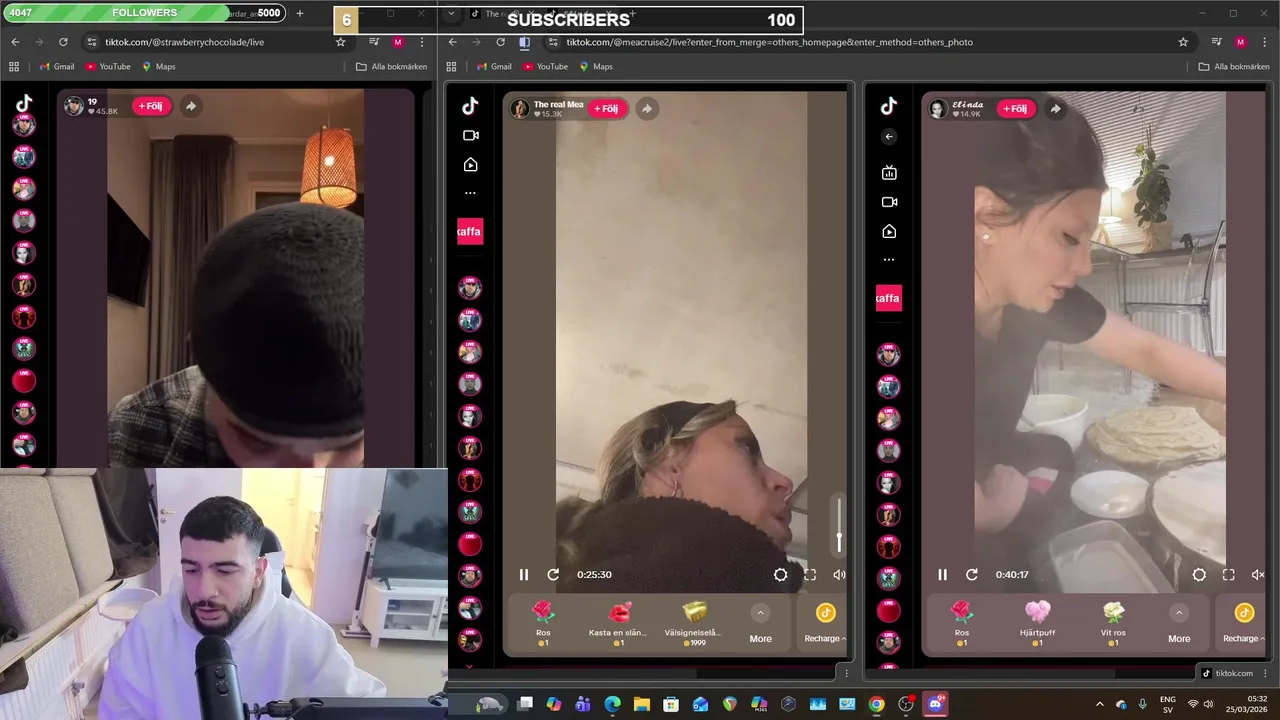Send the Kasta en slän... gift

[618, 623]
